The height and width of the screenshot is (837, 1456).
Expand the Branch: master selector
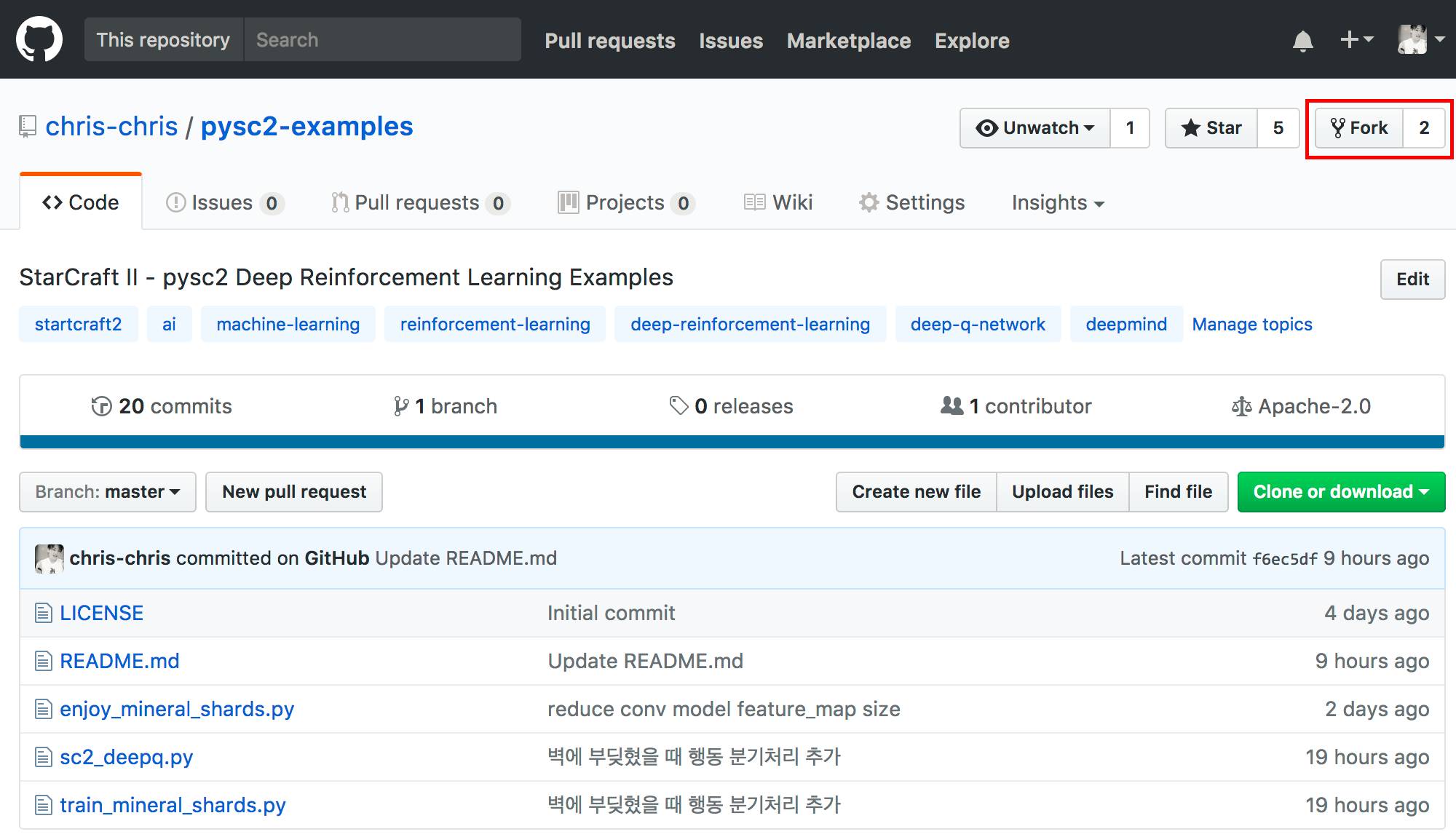tap(108, 492)
